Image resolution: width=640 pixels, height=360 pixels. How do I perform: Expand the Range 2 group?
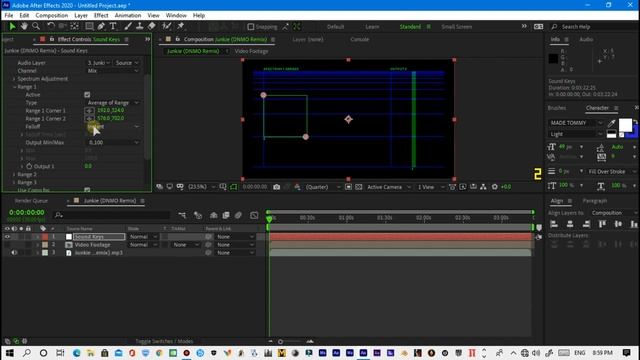tap(14, 175)
